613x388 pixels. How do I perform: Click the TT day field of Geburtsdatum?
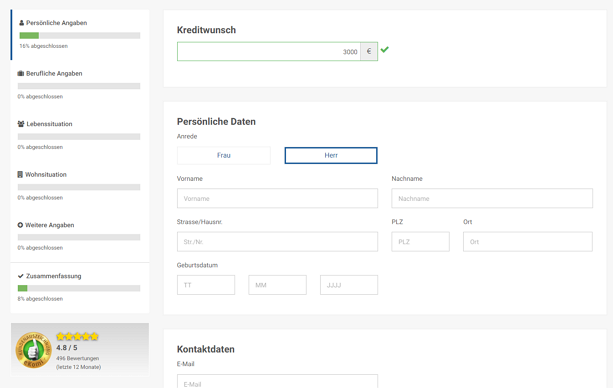[206, 285]
